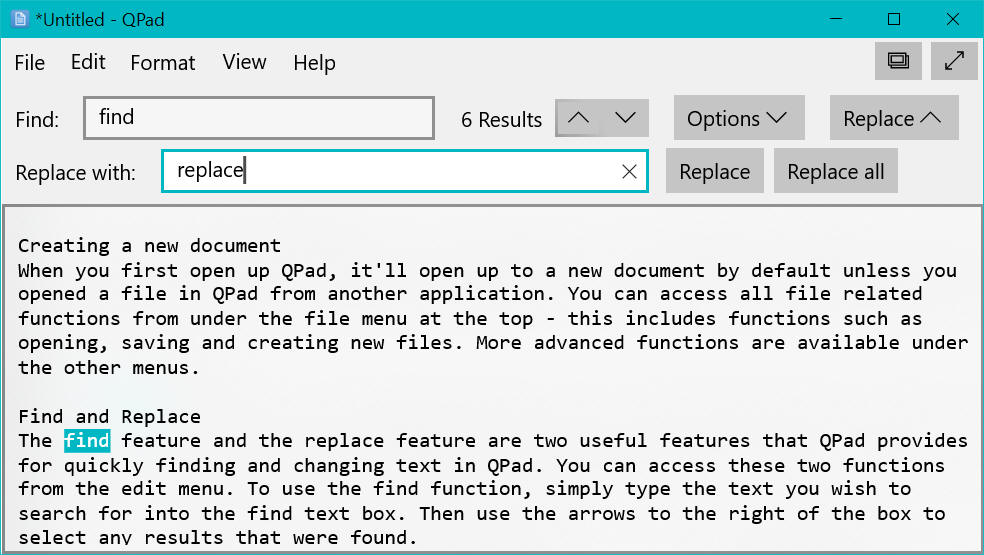Open the View menu

point(244,62)
